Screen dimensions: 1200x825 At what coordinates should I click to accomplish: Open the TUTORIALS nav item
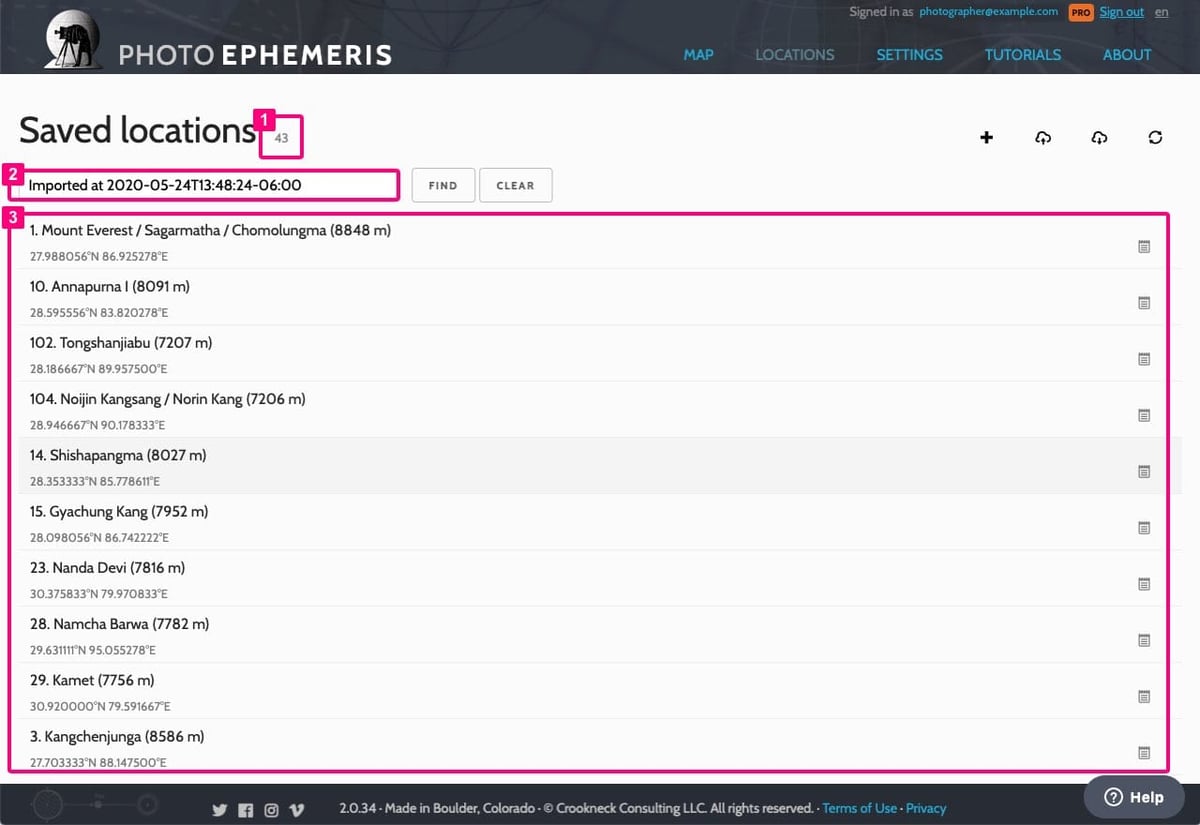[1023, 55]
